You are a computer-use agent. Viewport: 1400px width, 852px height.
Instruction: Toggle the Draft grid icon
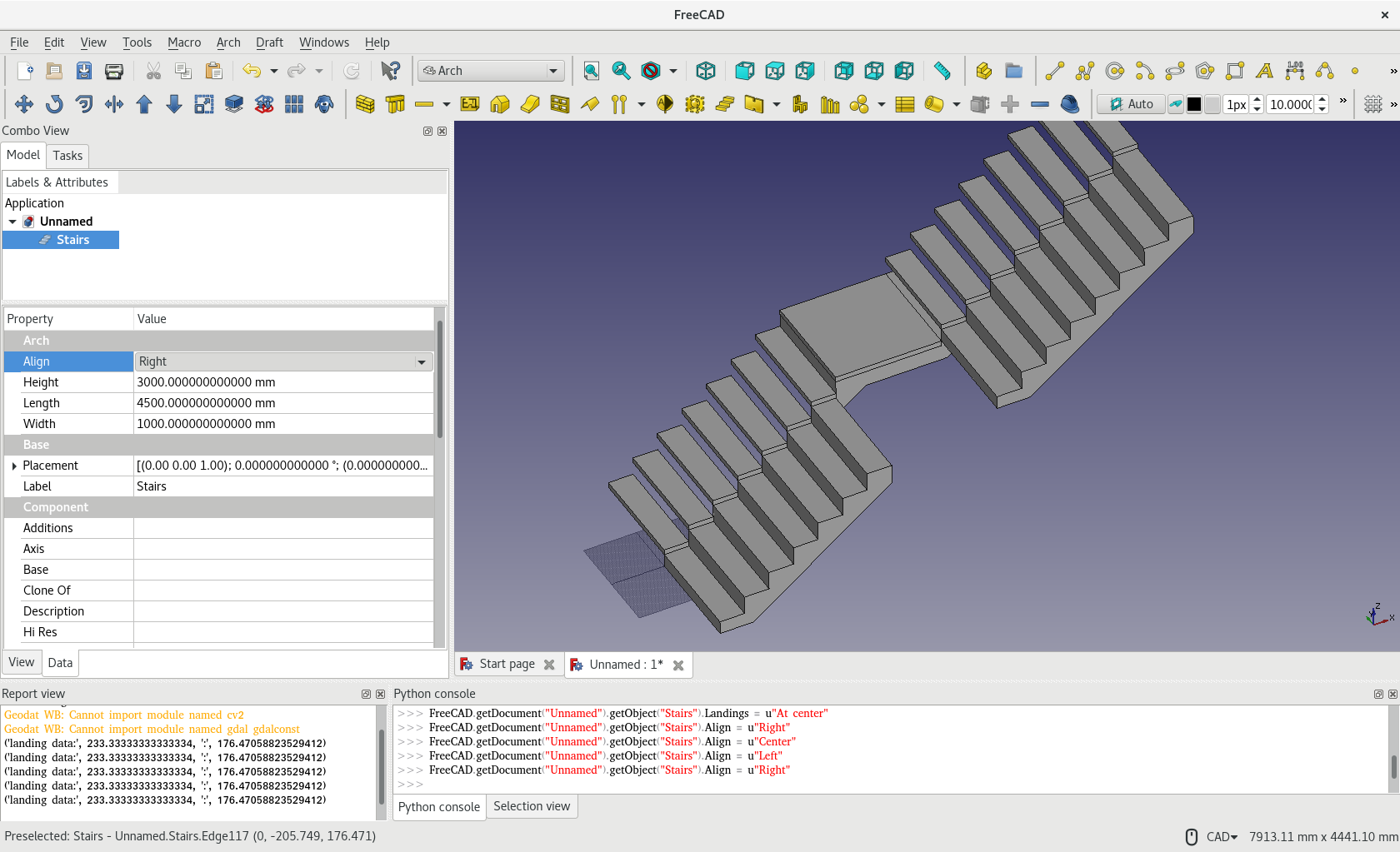pos(1372,104)
